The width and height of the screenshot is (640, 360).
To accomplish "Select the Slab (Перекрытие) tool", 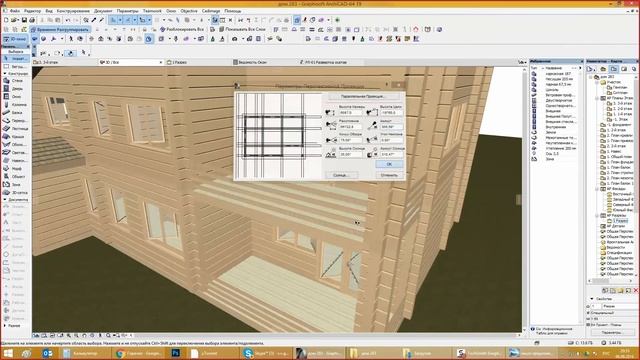I will (15, 121).
